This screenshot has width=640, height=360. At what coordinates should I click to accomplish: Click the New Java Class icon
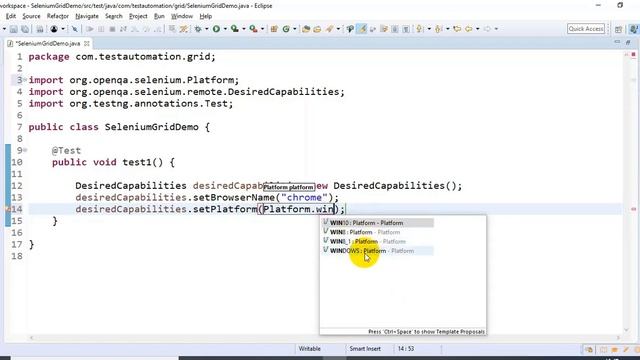point(286,29)
